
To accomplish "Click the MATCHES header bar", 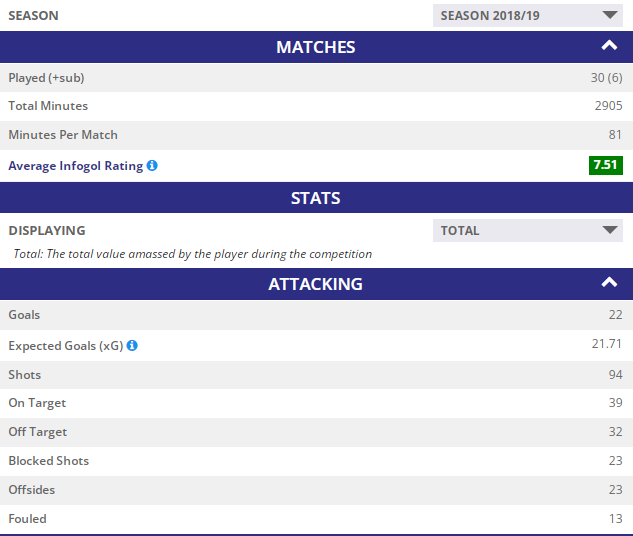I will 316,47.
